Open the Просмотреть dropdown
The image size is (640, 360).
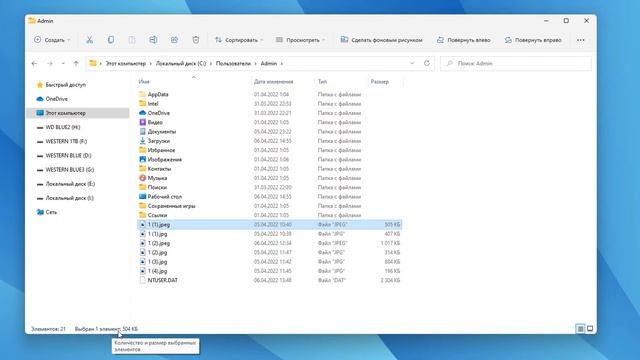coord(301,40)
